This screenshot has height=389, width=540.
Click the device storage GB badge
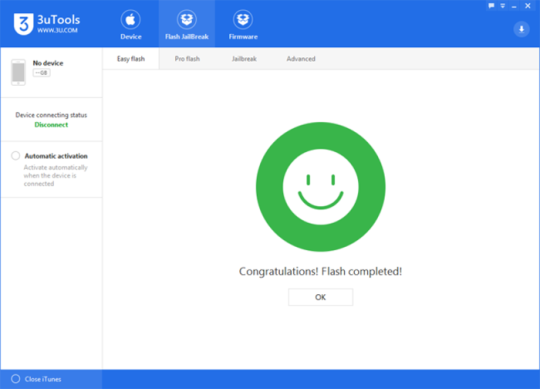42,73
